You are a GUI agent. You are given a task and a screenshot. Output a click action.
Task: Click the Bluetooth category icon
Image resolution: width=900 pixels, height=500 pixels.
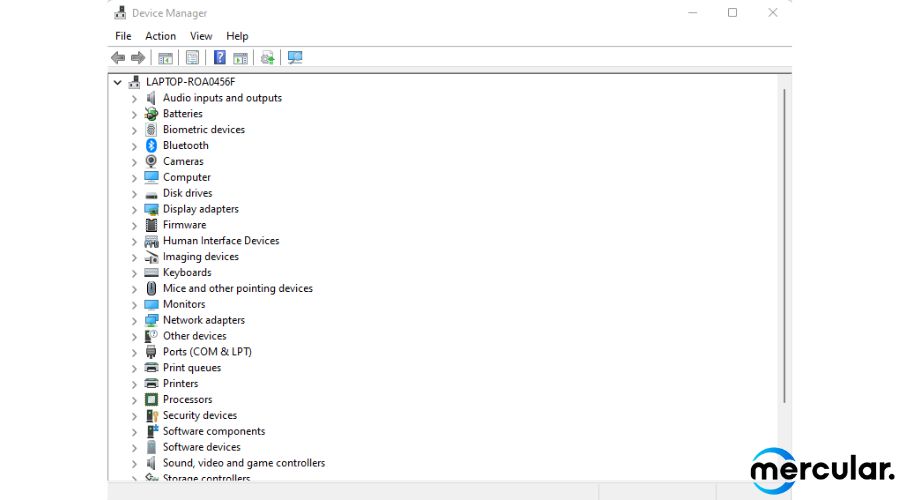click(x=151, y=145)
